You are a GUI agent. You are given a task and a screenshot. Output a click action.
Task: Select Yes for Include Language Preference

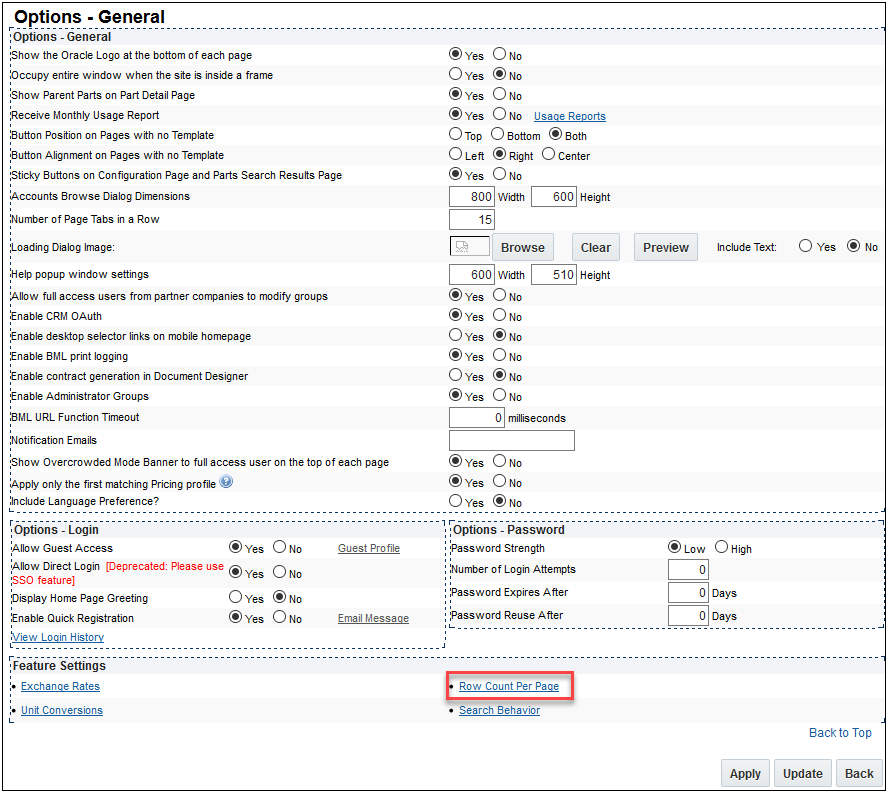(455, 501)
